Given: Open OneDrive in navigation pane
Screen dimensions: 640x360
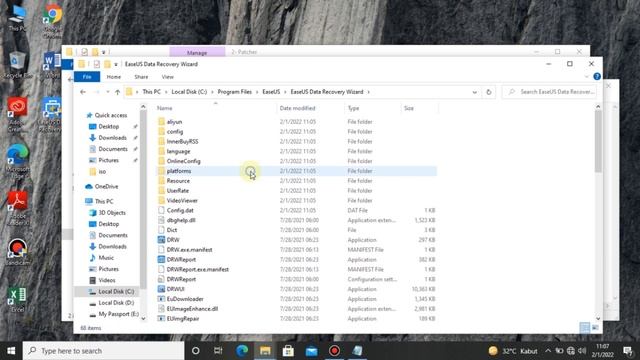Looking at the screenshot, I should tap(106, 187).
